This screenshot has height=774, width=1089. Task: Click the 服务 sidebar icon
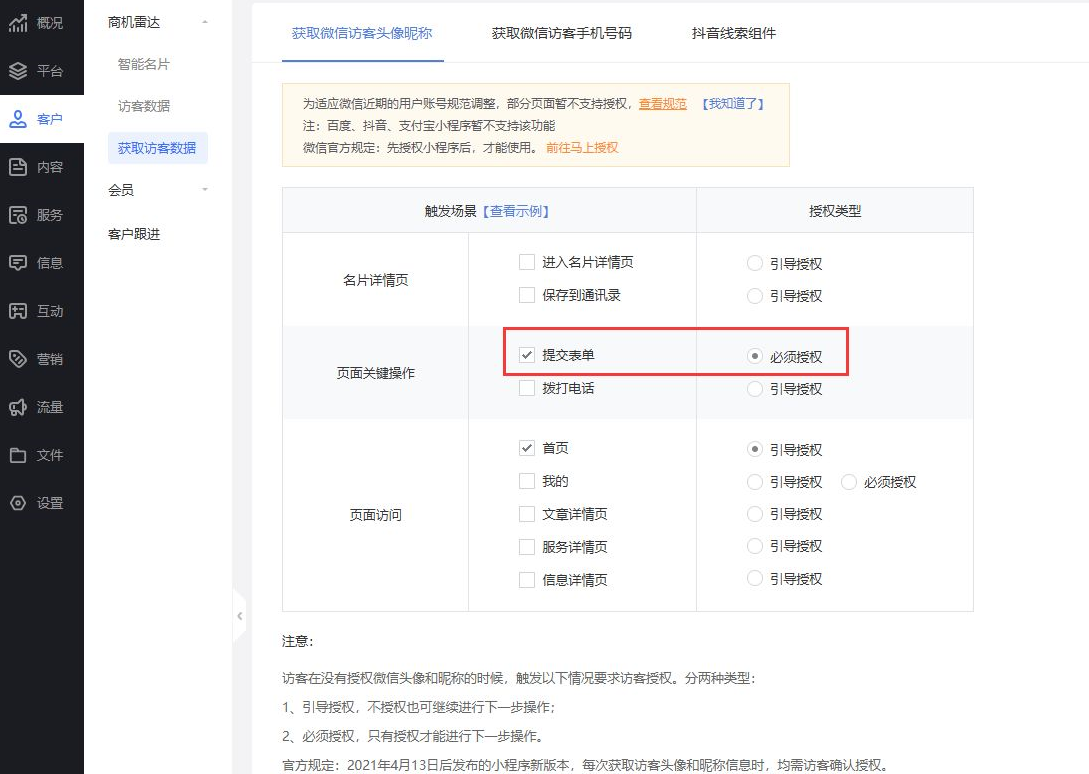(18, 215)
